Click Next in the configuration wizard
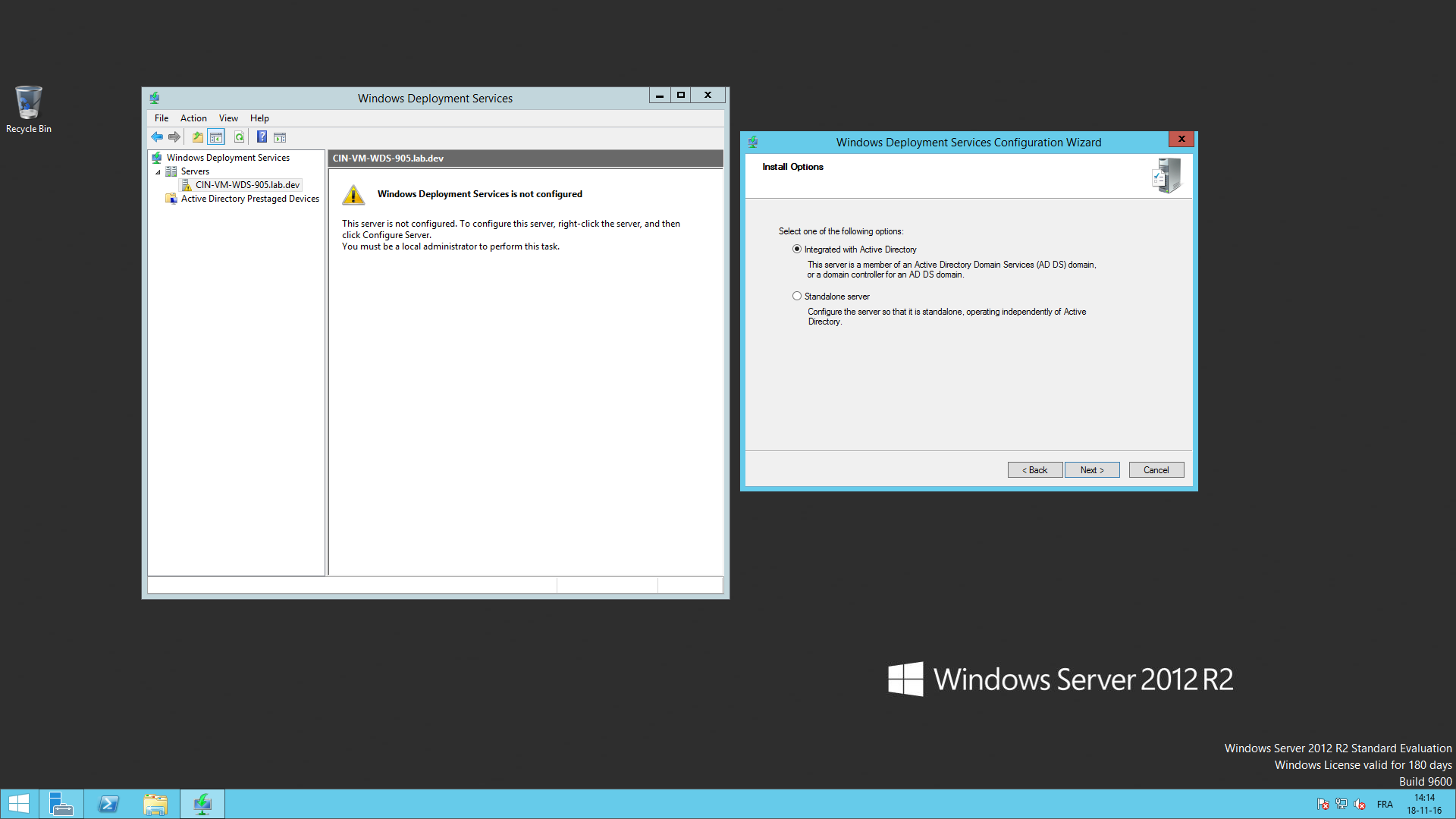 (1092, 470)
